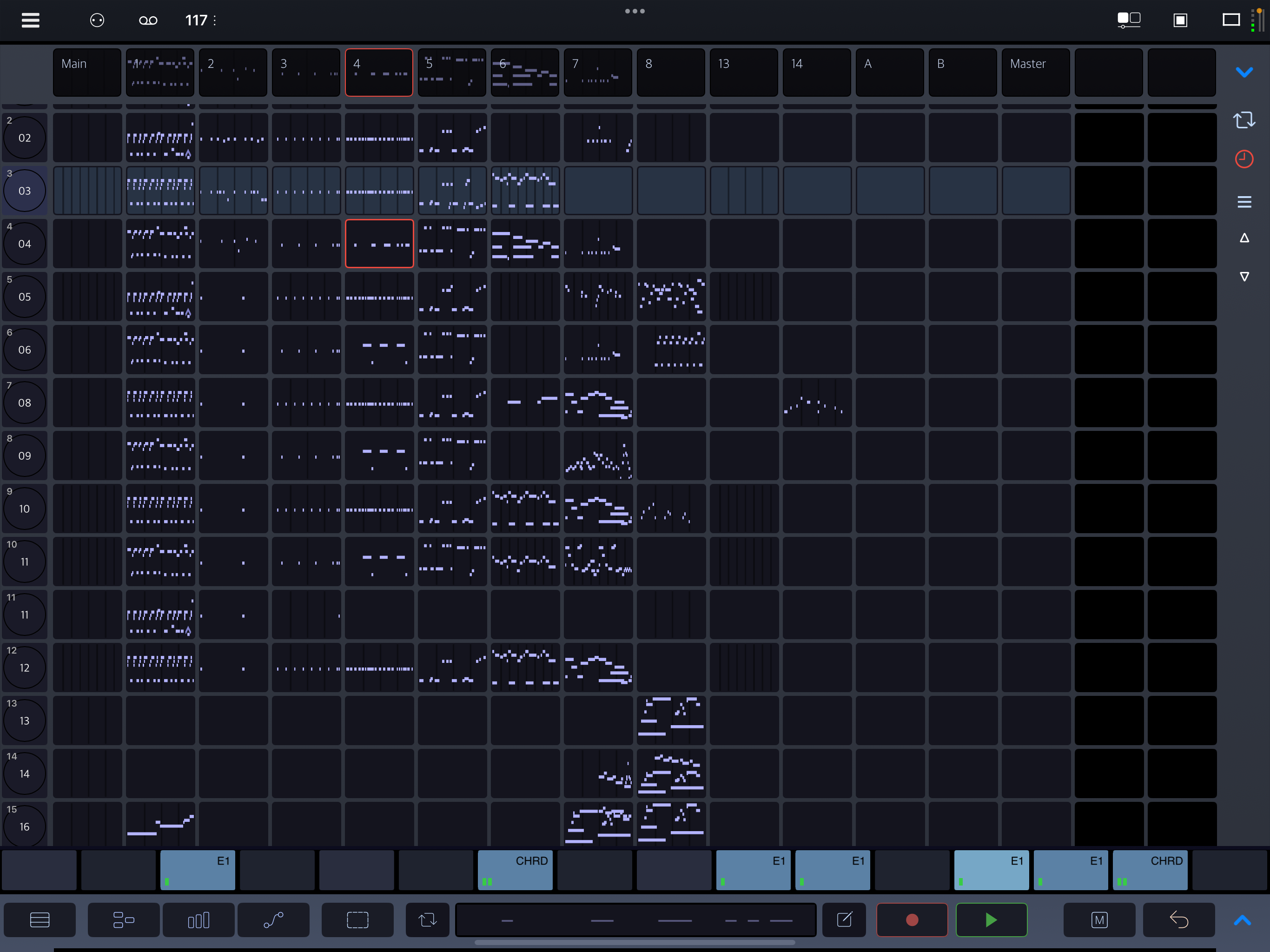Select the Master track header

1035,73
